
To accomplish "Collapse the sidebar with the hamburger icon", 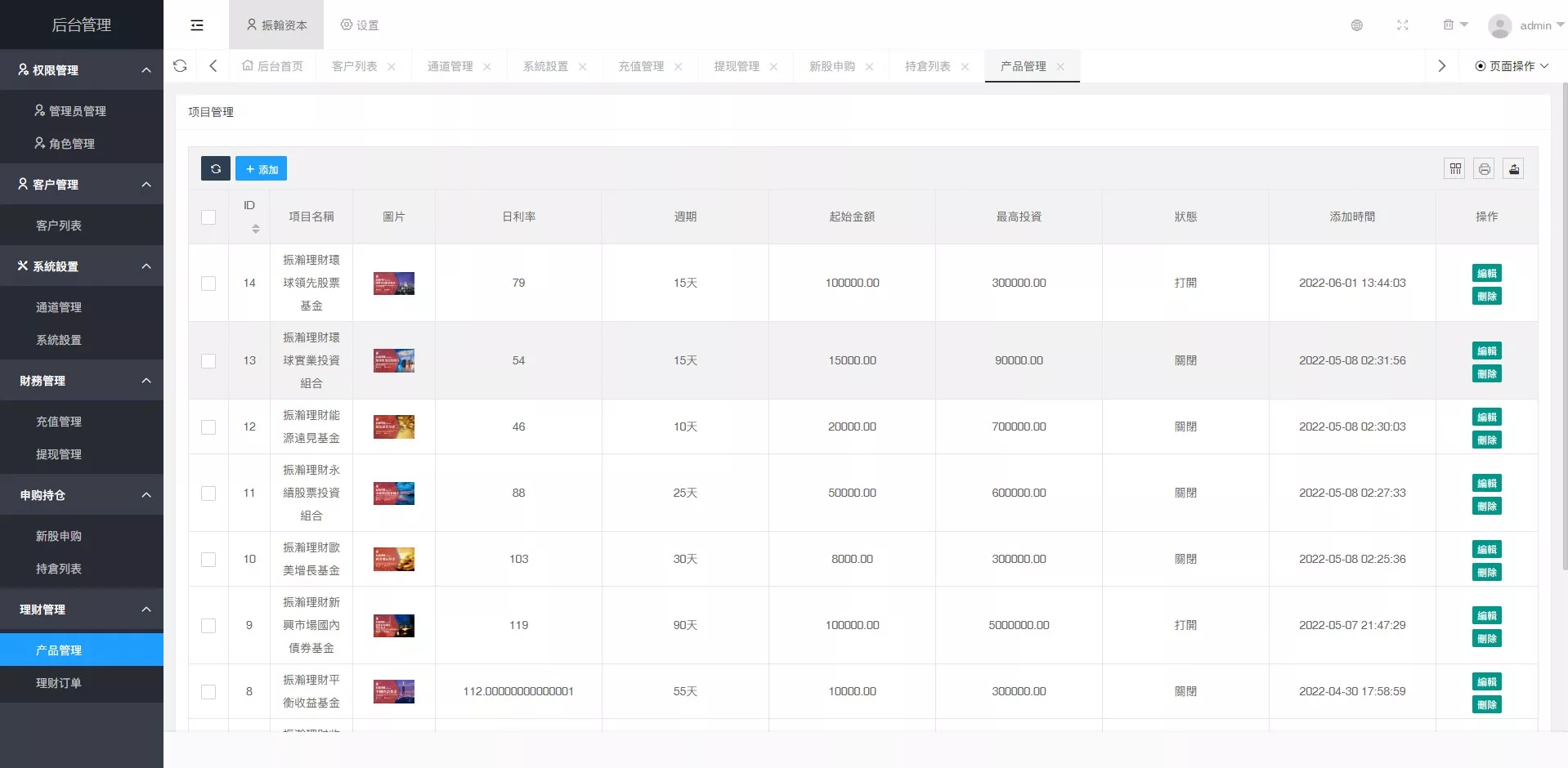I will [197, 25].
